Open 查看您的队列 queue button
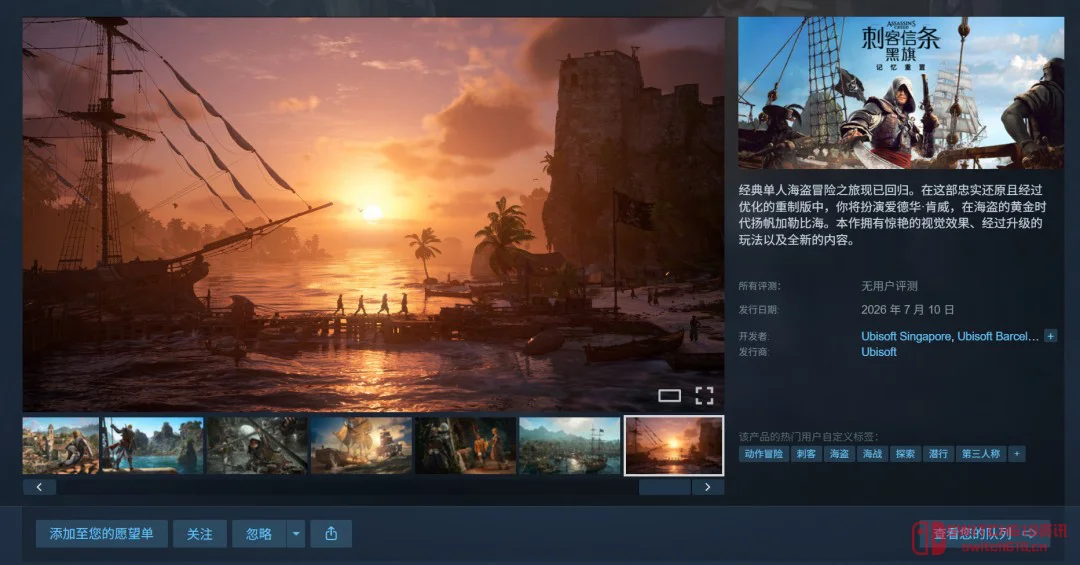The width and height of the screenshot is (1080, 565). pyautogui.click(x=984, y=533)
